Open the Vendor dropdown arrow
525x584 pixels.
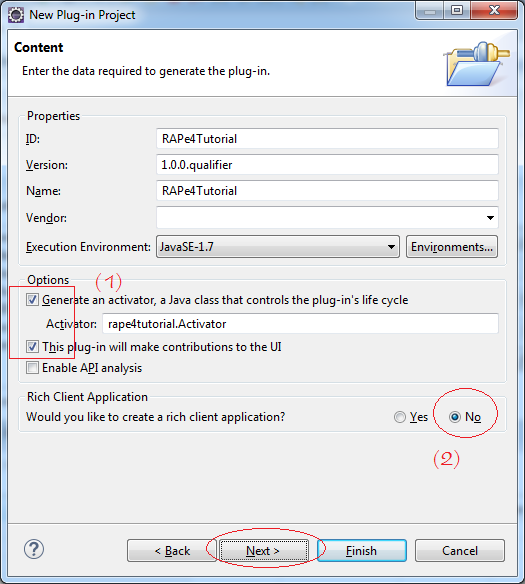490,218
